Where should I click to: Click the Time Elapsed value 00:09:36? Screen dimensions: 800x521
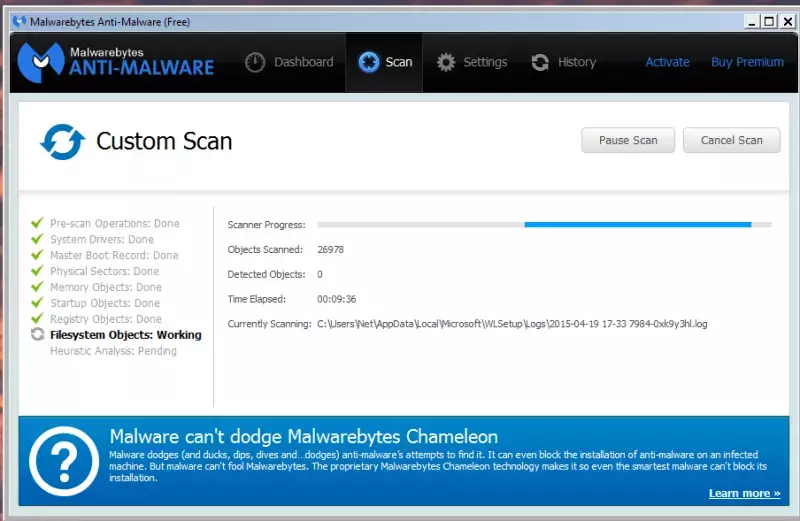pyautogui.click(x=337, y=299)
